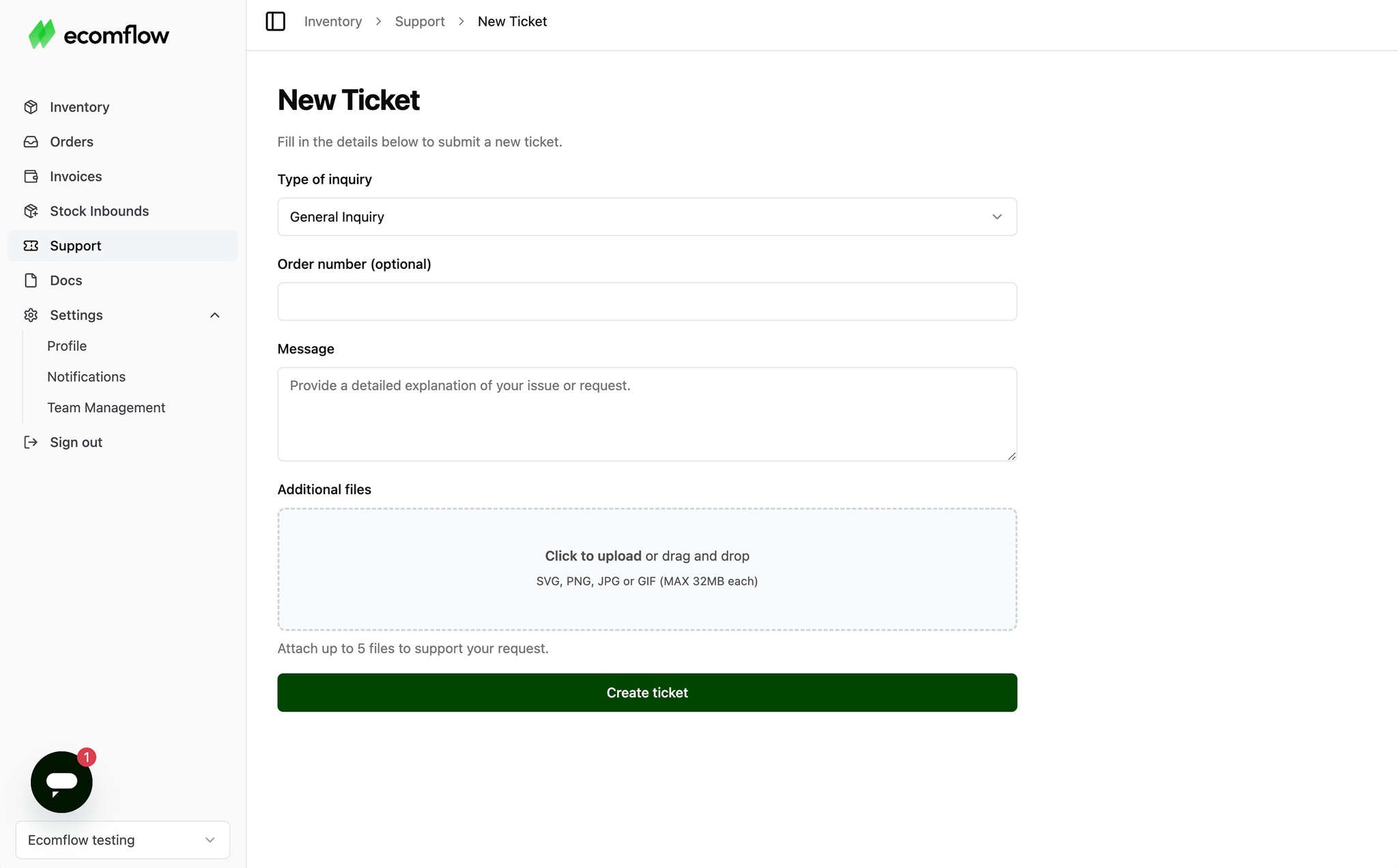
Task: Toggle the sidebar panel icon
Action: click(275, 21)
